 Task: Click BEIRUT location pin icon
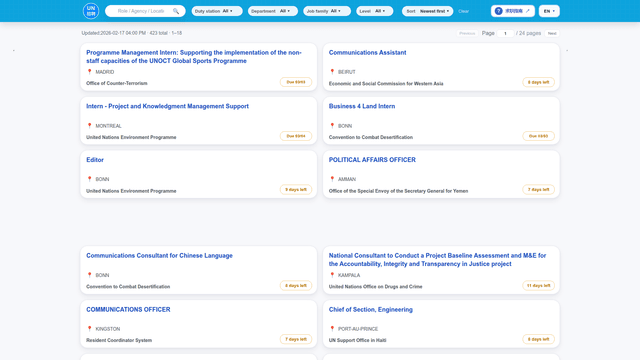[332, 72]
